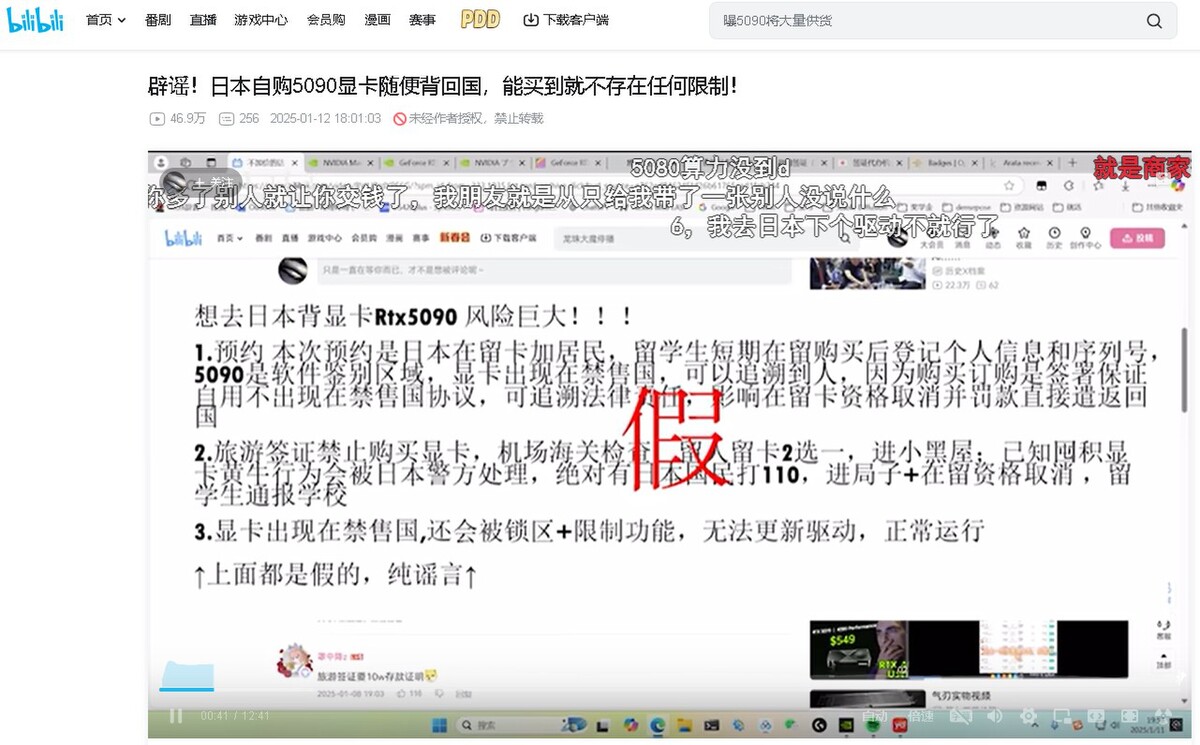This screenshot has height=745, width=1200.
Task: Click the danmaku count icon beside 256
Action: point(226,118)
